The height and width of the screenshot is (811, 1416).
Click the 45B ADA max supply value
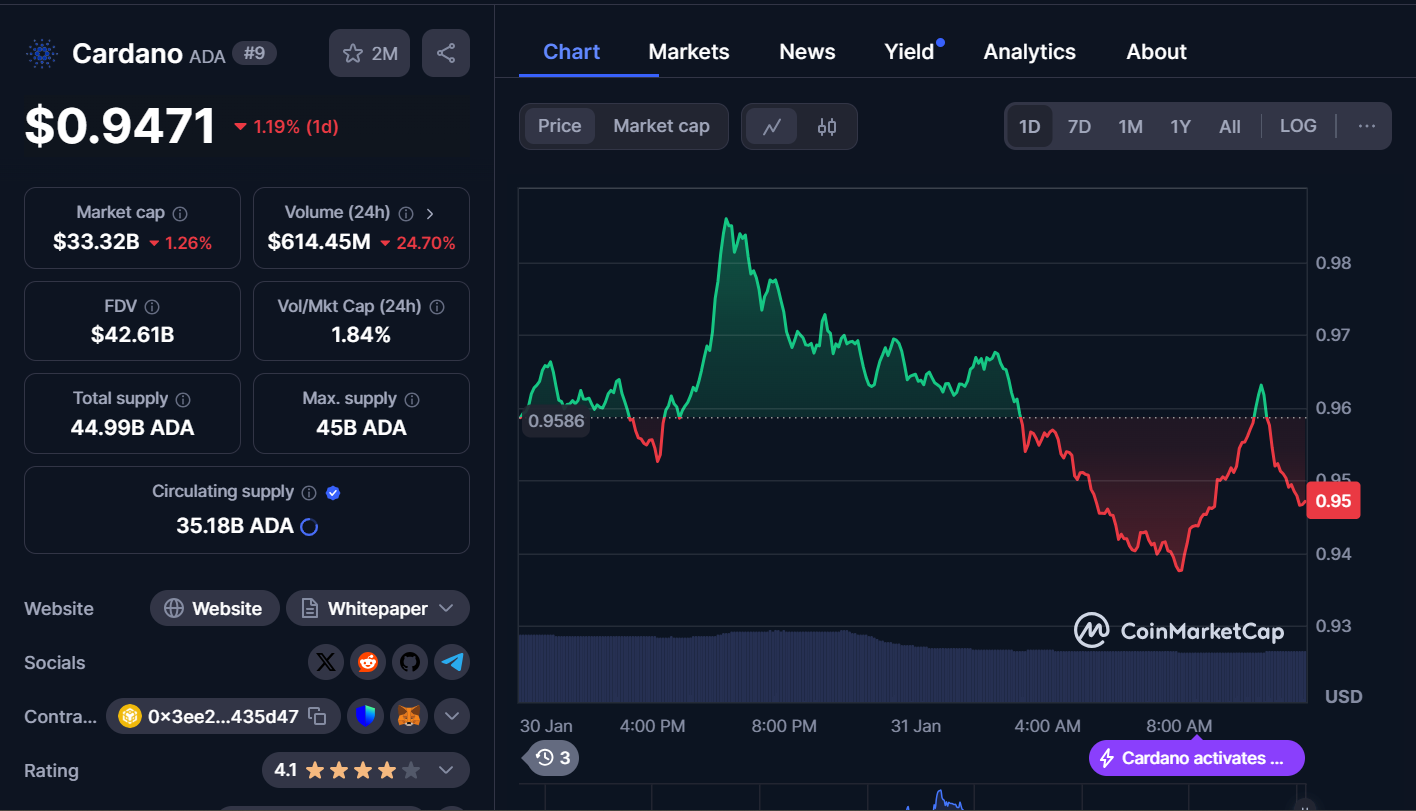point(361,428)
